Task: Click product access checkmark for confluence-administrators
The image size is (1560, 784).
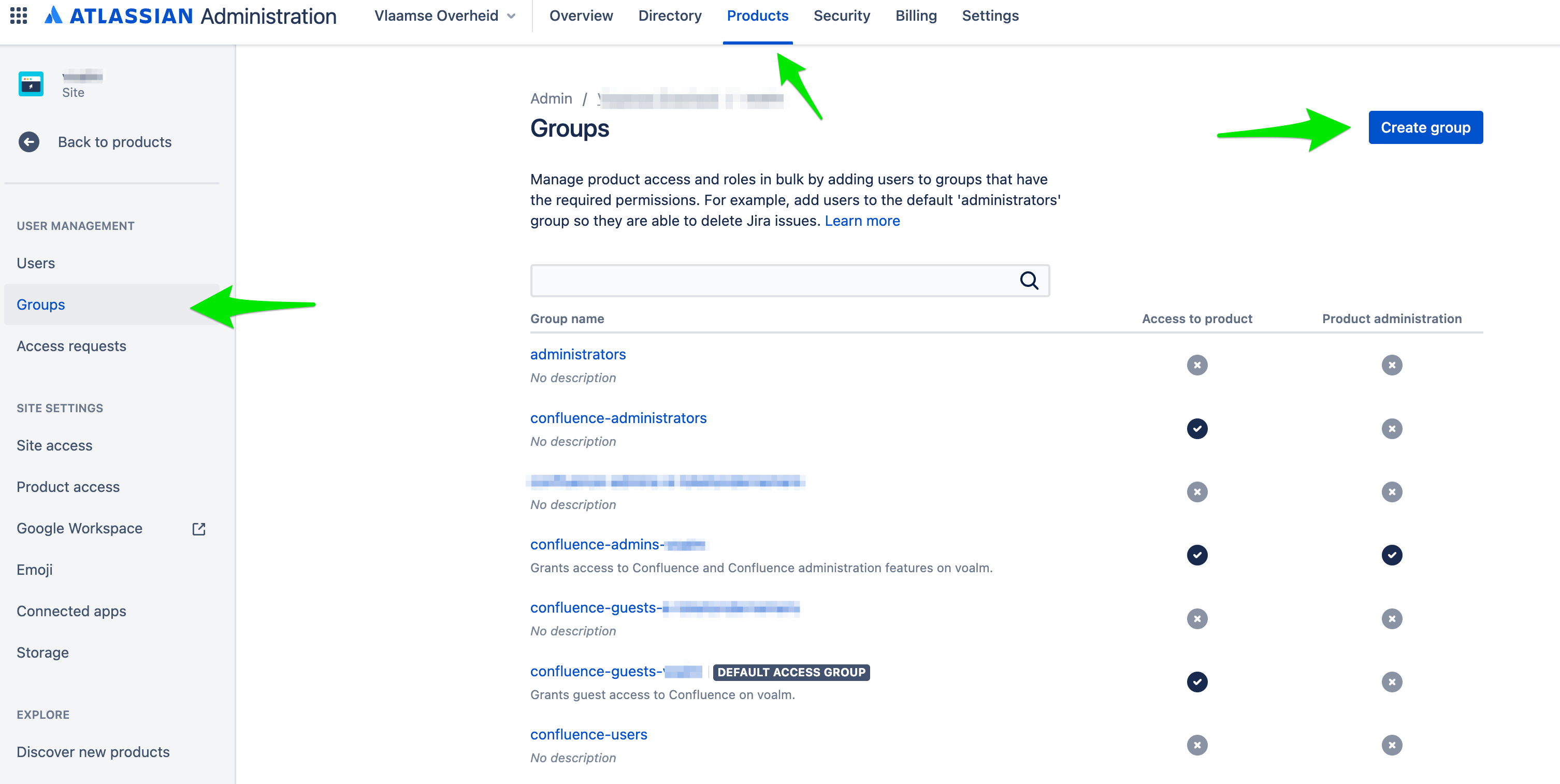Action: 1196,429
